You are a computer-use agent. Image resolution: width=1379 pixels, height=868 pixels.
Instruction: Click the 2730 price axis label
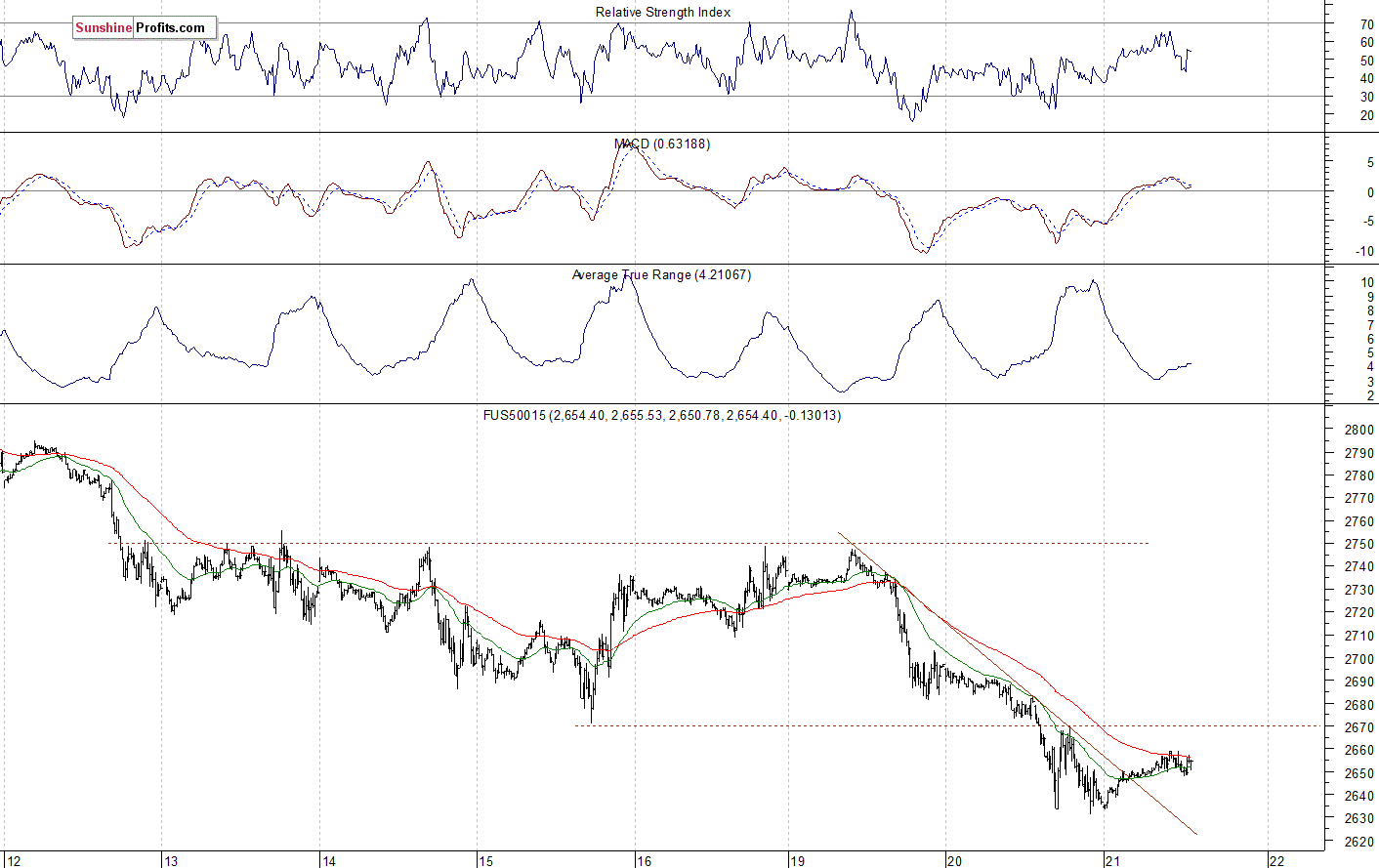pyautogui.click(x=1359, y=590)
